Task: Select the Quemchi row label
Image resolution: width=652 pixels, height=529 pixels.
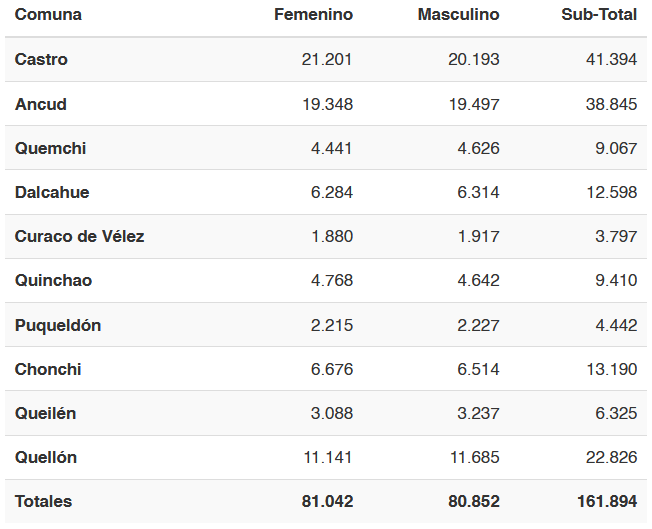Action: (50, 148)
